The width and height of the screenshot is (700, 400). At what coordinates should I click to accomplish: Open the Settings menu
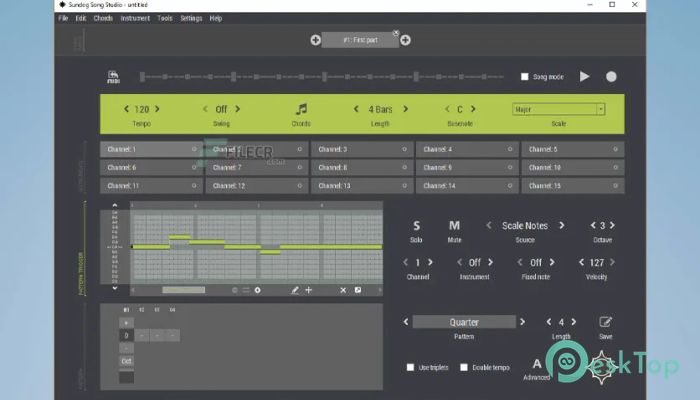coord(191,18)
